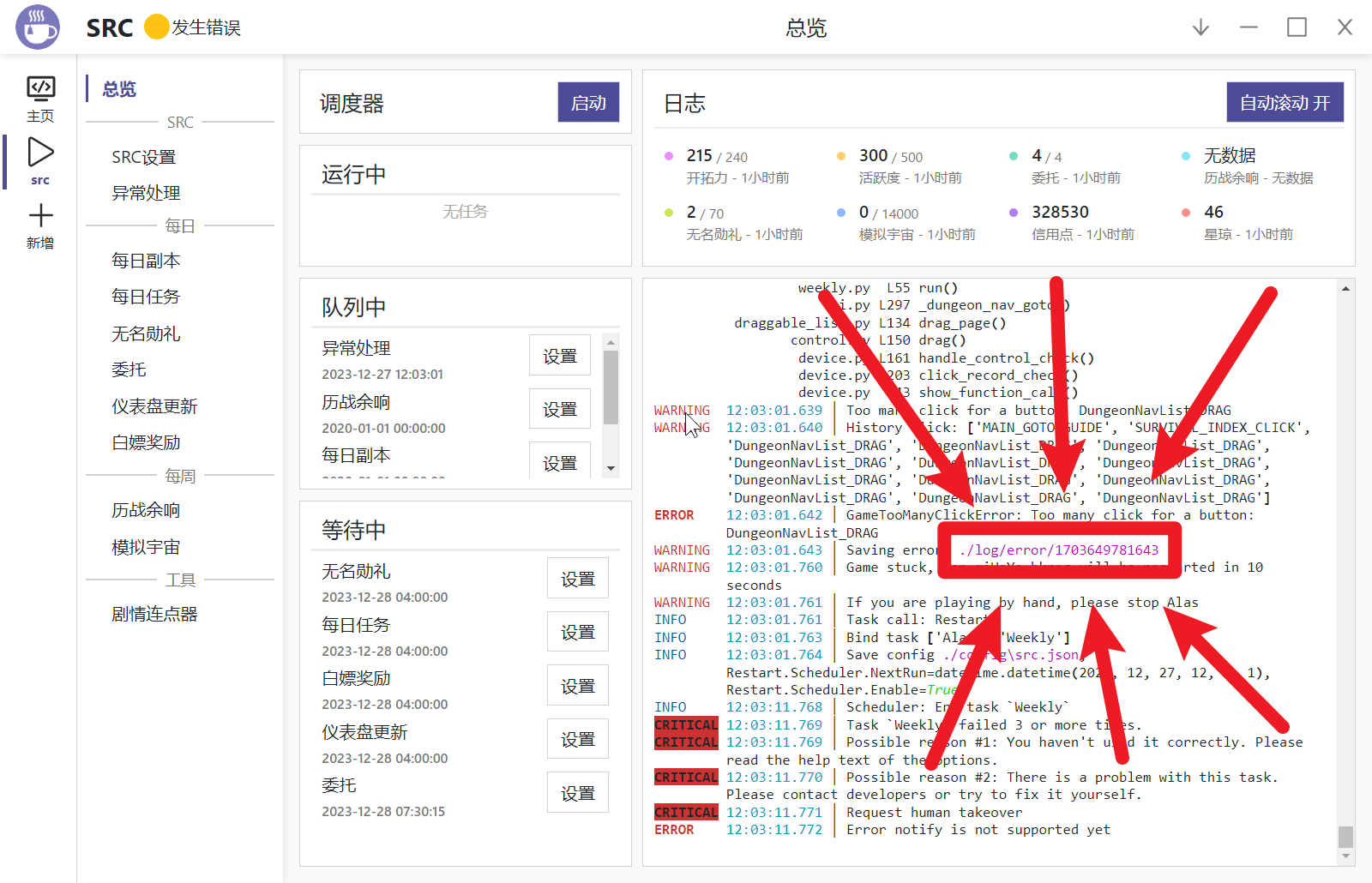
Task: Open the SRC设置 menu item
Action: pos(143,157)
